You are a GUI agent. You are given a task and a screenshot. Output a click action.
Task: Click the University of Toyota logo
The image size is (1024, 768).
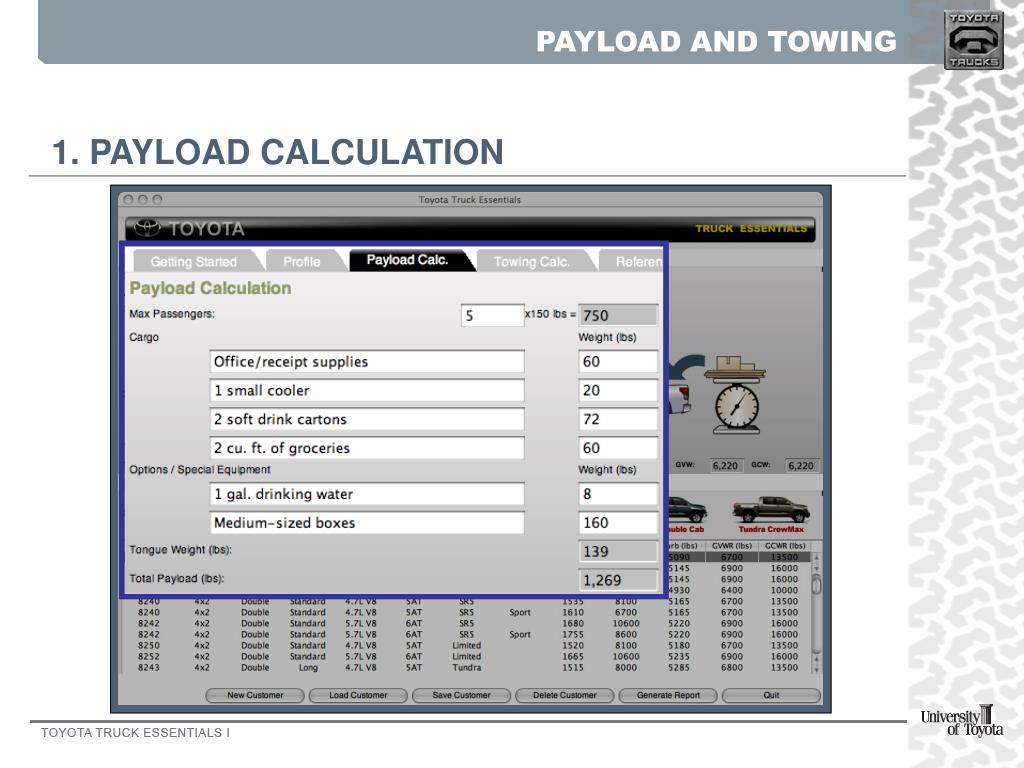pos(962,722)
